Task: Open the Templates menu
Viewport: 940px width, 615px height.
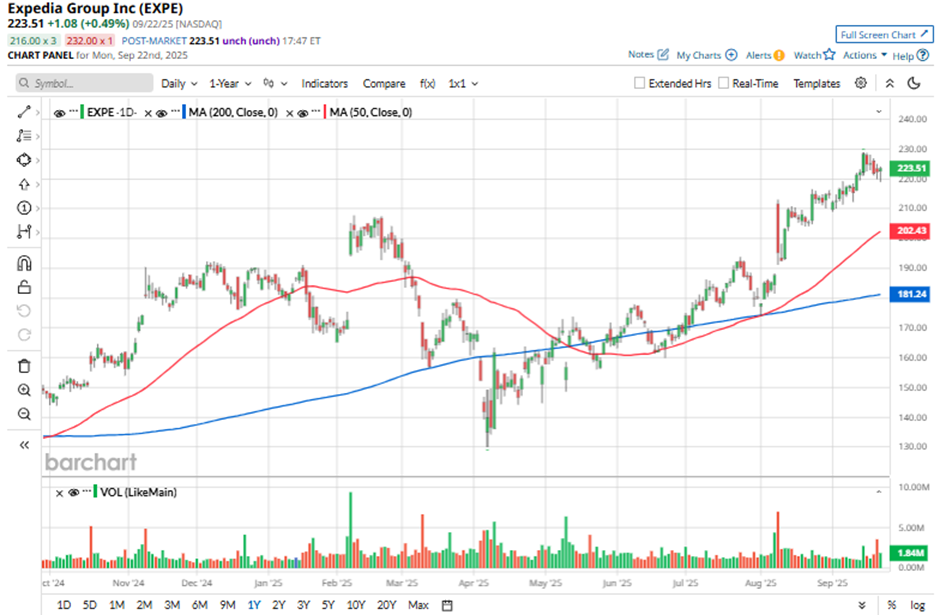Action: click(817, 83)
